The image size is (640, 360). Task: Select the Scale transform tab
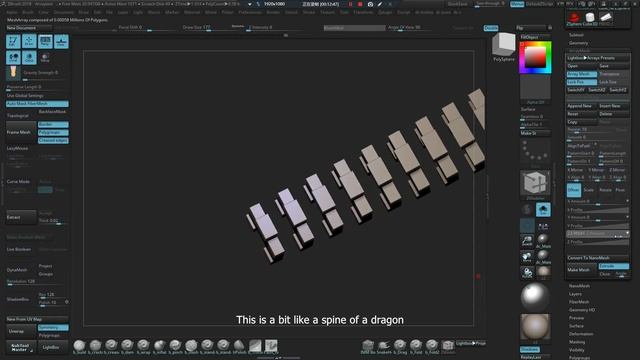[589, 190]
